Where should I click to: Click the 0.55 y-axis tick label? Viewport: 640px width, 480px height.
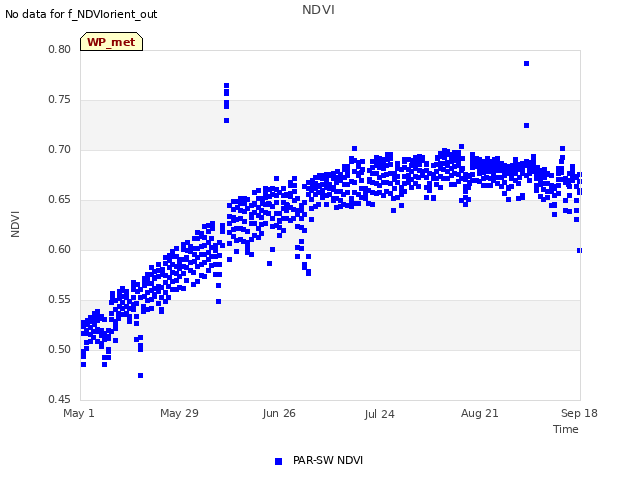tap(60, 300)
